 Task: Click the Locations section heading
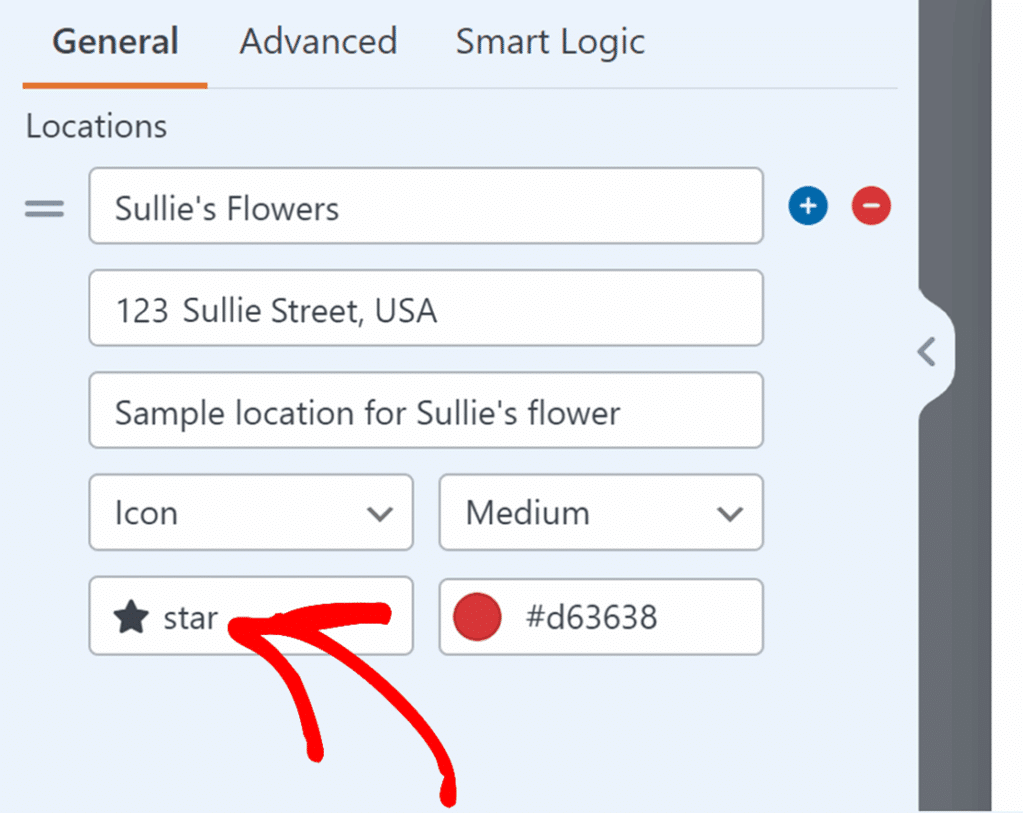coord(95,126)
